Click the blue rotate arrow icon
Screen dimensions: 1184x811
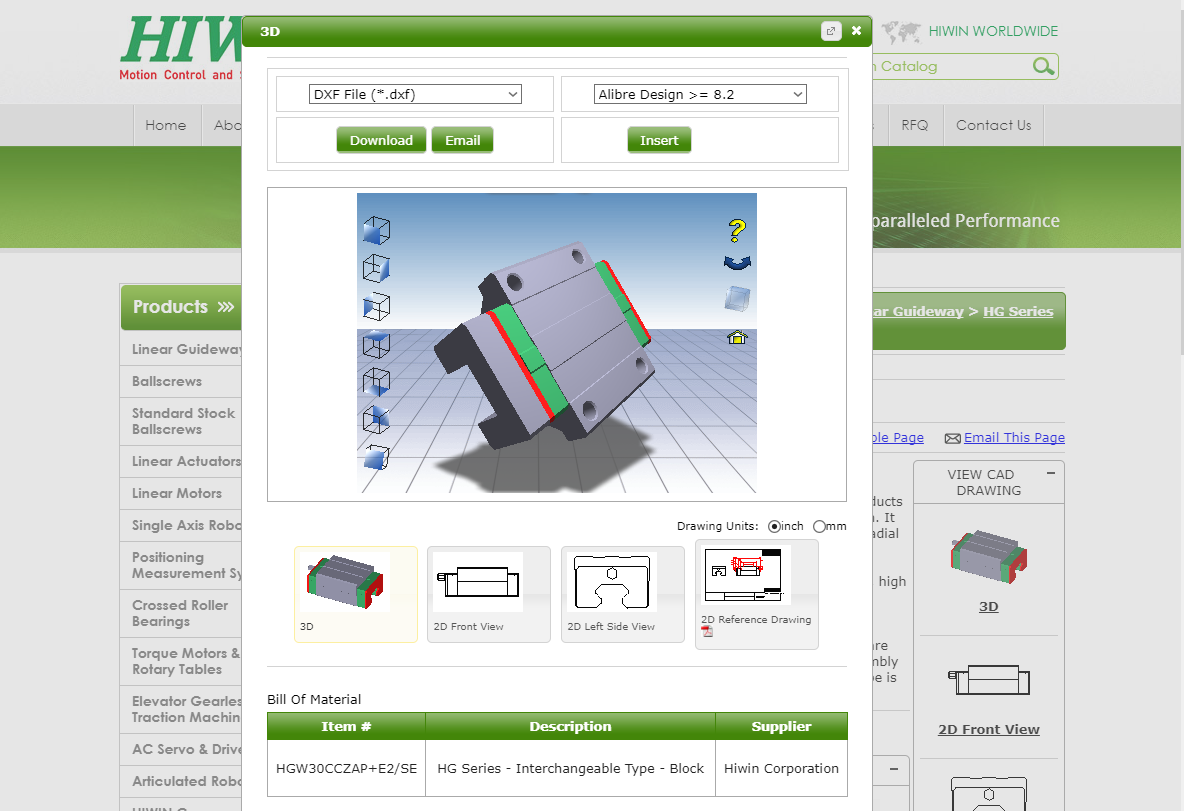tap(737, 263)
